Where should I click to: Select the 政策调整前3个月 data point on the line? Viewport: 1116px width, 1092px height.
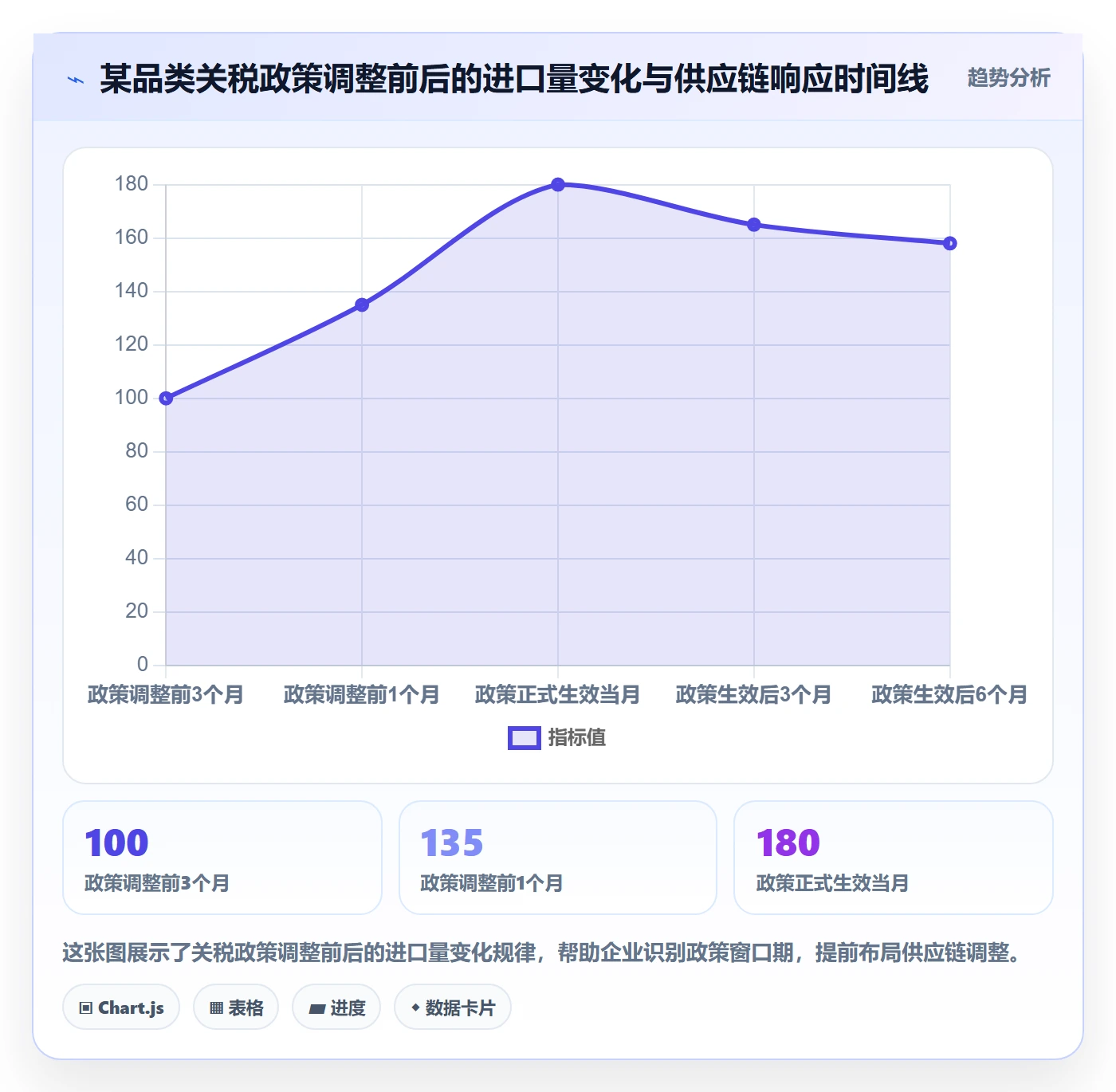(x=166, y=399)
